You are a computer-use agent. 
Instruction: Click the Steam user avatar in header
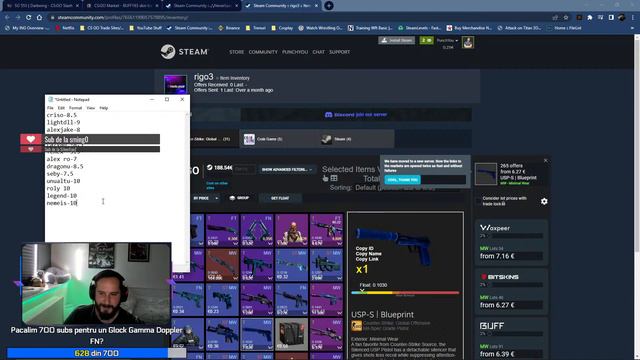(468, 42)
